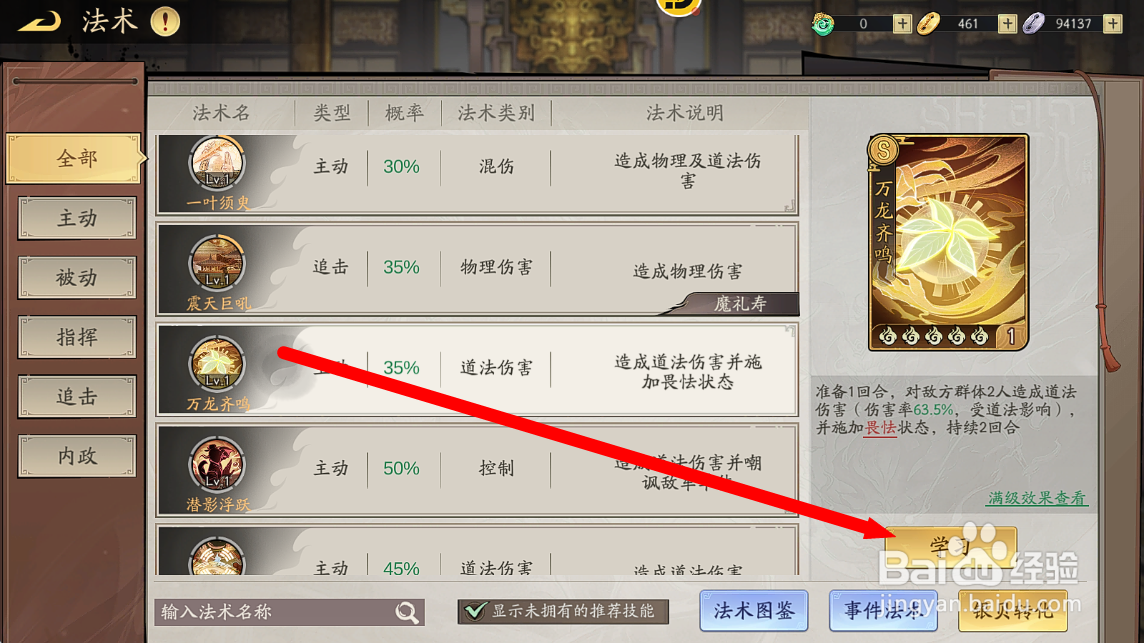Click the magnifier search icon
The width and height of the screenshot is (1144, 643).
coord(407,612)
